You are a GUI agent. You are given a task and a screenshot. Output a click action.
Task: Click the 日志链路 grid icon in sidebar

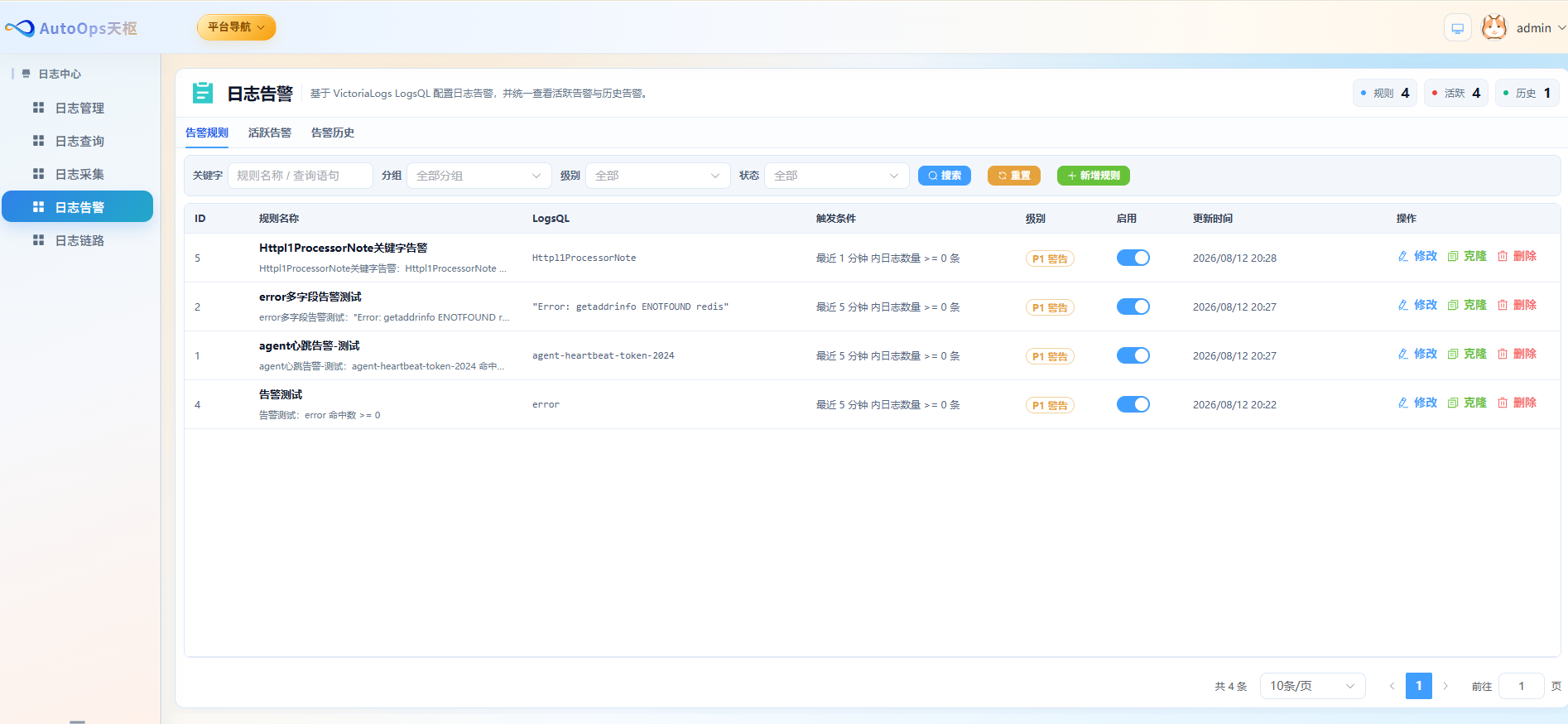point(38,240)
